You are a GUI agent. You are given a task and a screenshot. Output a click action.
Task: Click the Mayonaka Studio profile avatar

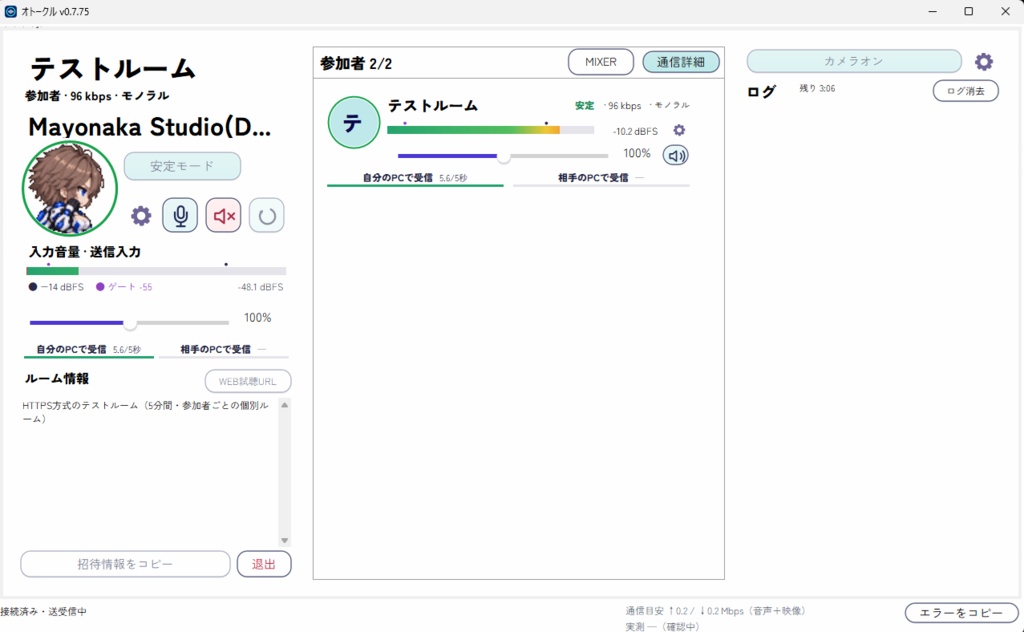pyautogui.click(x=70, y=189)
